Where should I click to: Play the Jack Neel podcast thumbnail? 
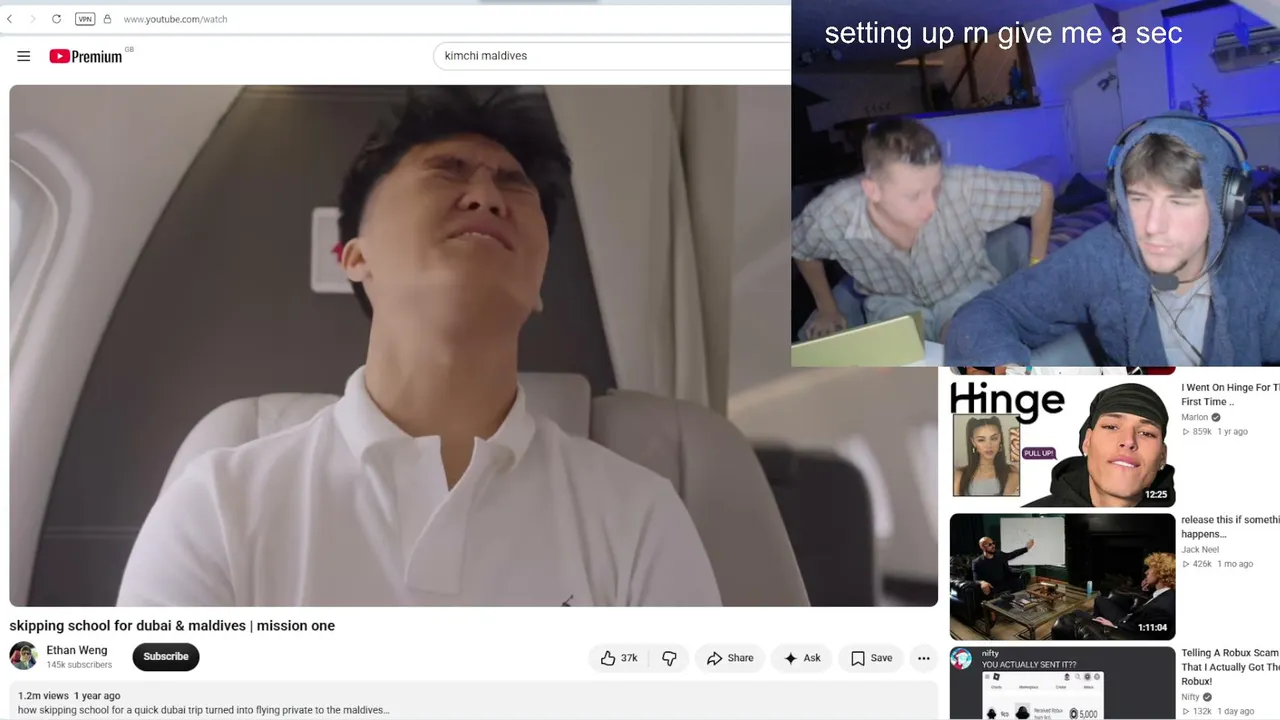1062,577
